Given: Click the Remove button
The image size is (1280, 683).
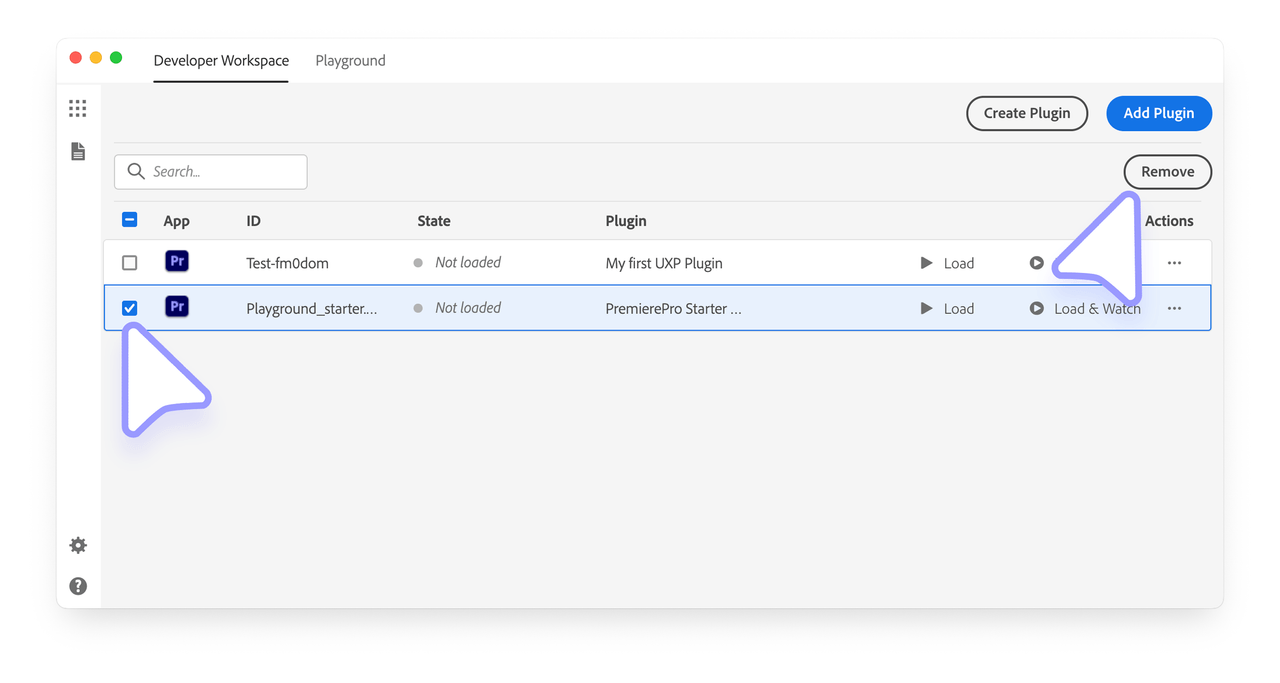Looking at the screenshot, I should 1167,171.
